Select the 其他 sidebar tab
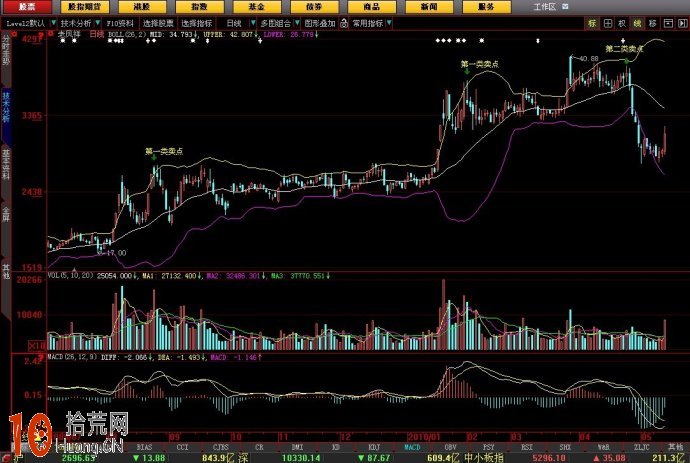 coord(6,271)
